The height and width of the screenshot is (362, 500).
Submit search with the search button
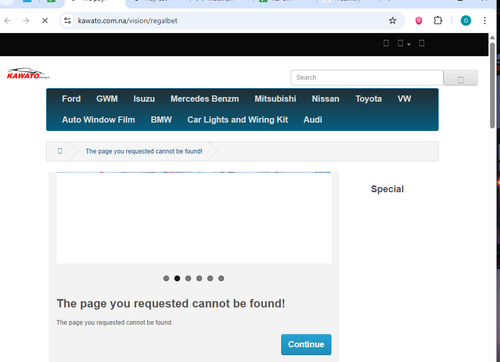tap(461, 78)
